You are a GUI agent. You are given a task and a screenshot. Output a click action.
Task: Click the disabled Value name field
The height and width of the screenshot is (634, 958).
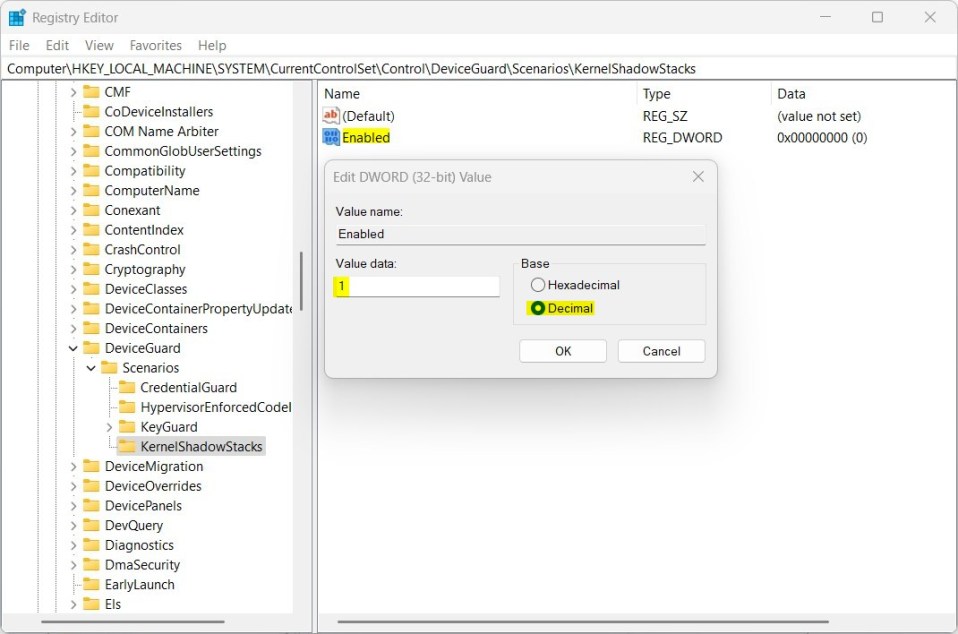click(x=521, y=234)
